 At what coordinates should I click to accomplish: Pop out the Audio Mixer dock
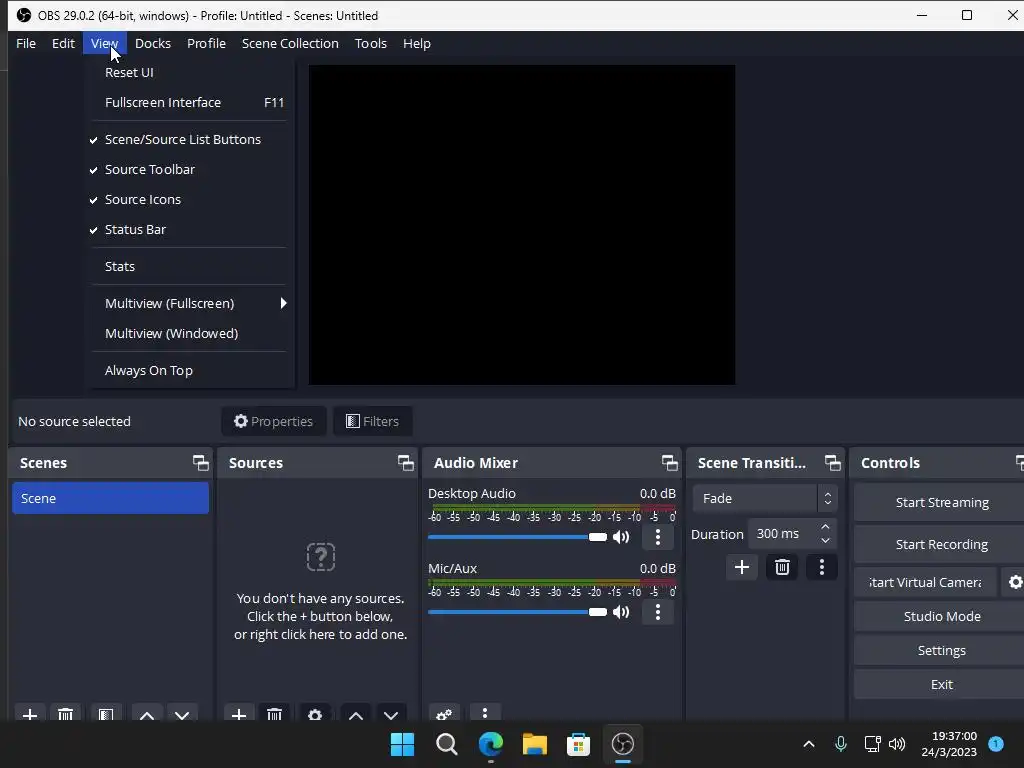click(x=669, y=463)
